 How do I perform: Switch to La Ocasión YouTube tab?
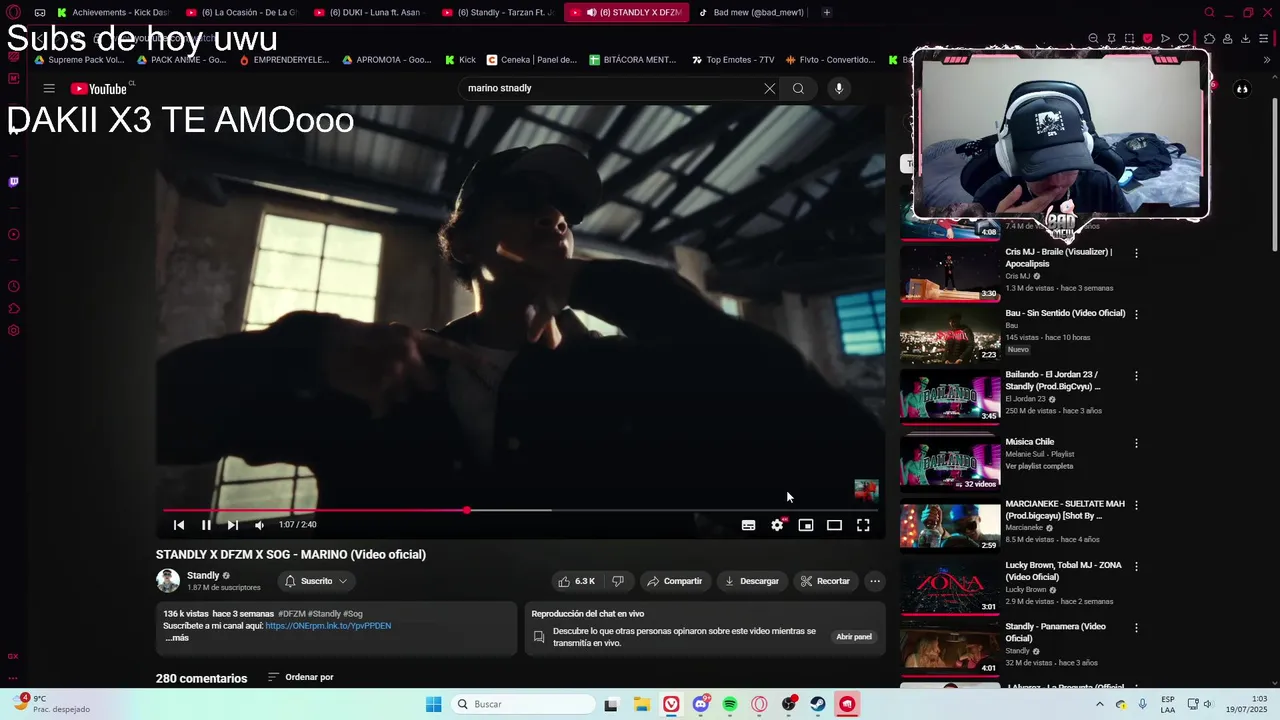[x=241, y=12]
